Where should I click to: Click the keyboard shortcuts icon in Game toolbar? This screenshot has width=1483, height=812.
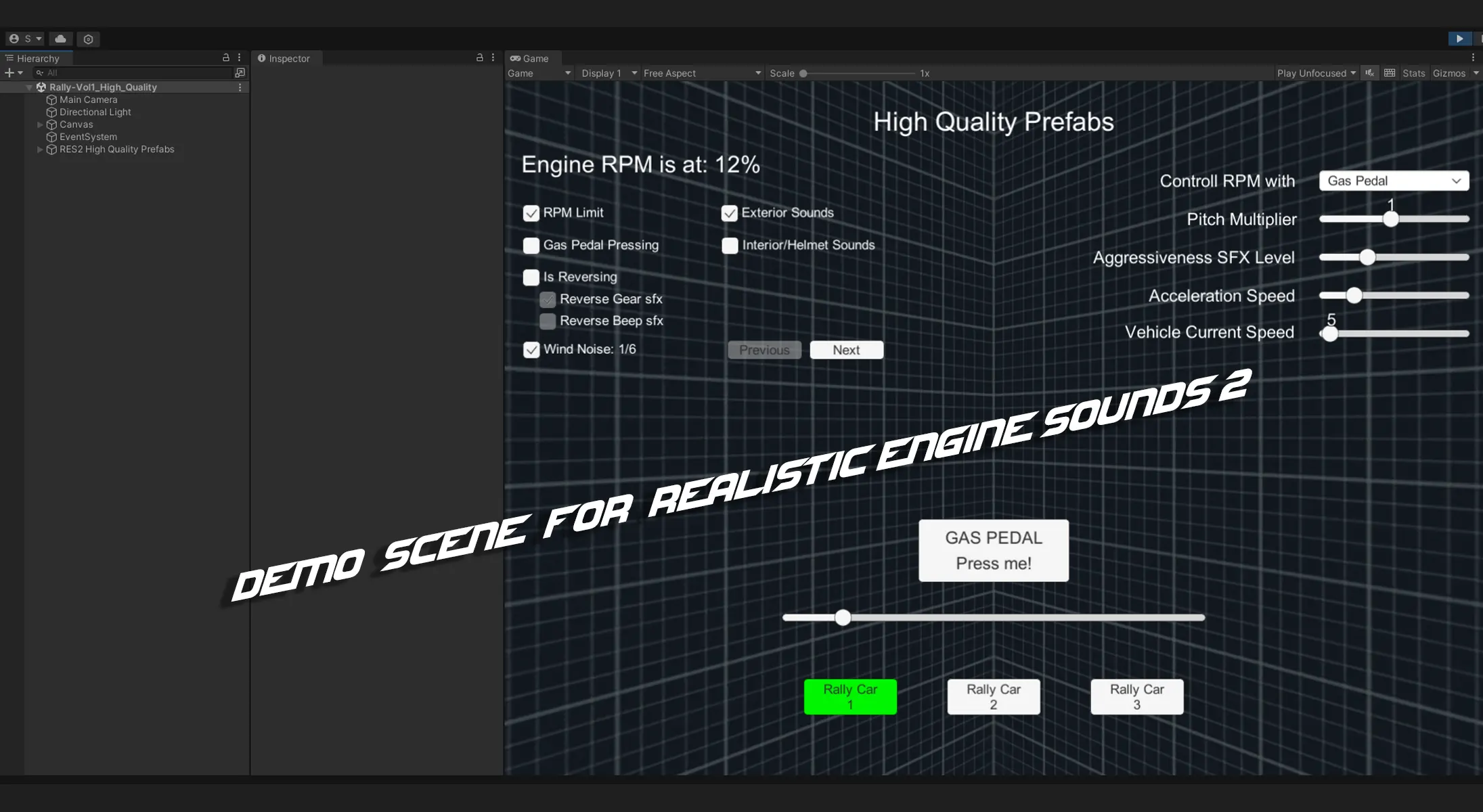click(1390, 73)
